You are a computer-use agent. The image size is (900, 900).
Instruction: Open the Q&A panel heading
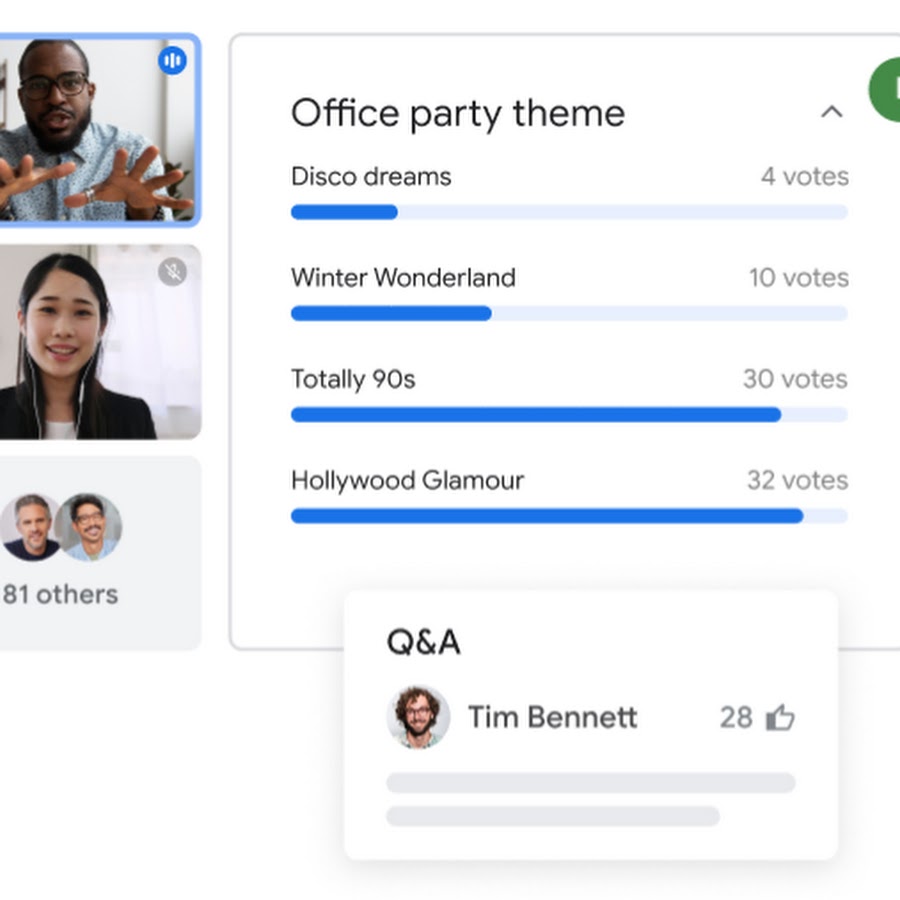[424, 642]
